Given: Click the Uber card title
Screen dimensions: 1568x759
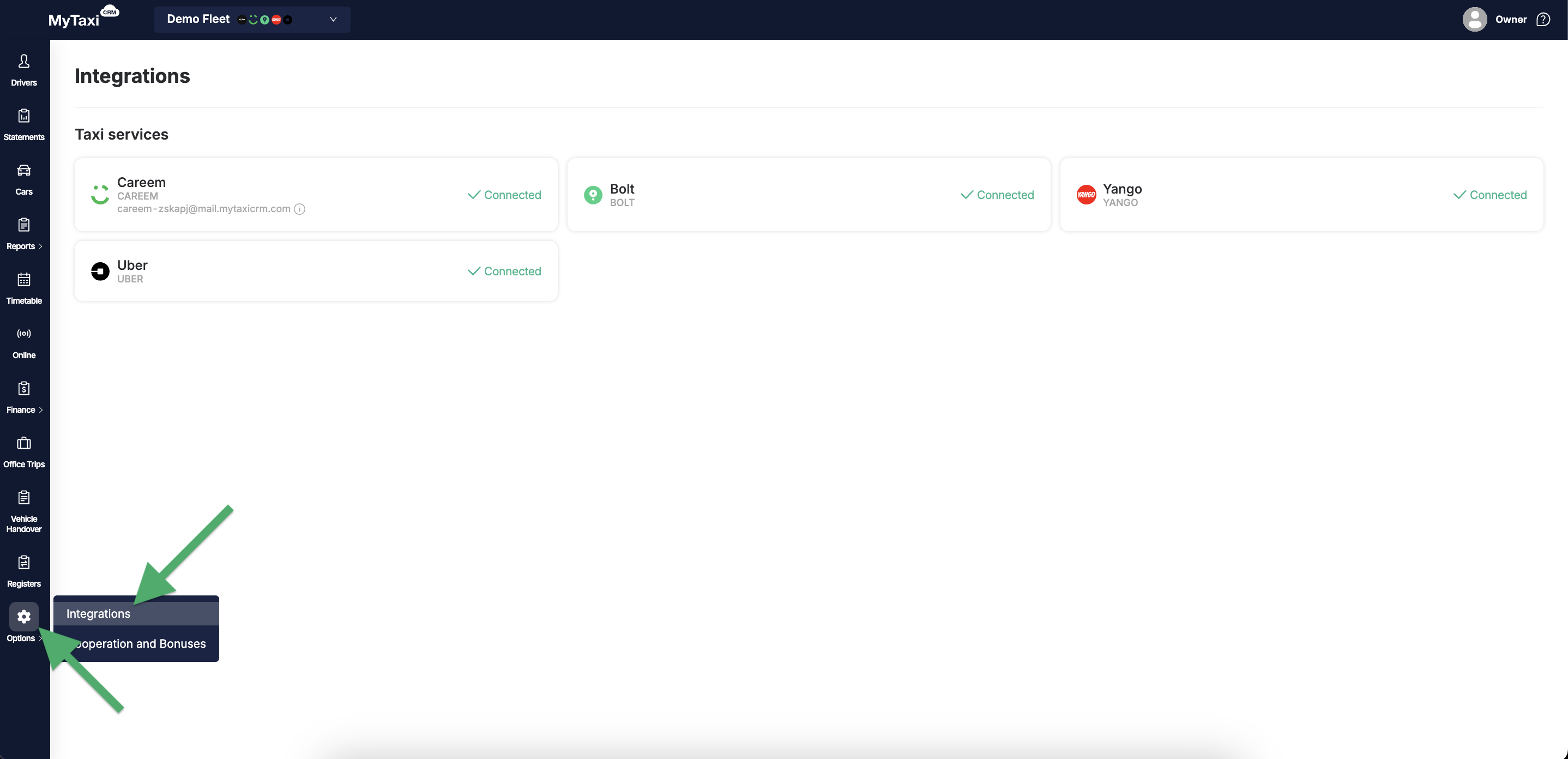Looking at the screenshot, I should click(132, 265).
